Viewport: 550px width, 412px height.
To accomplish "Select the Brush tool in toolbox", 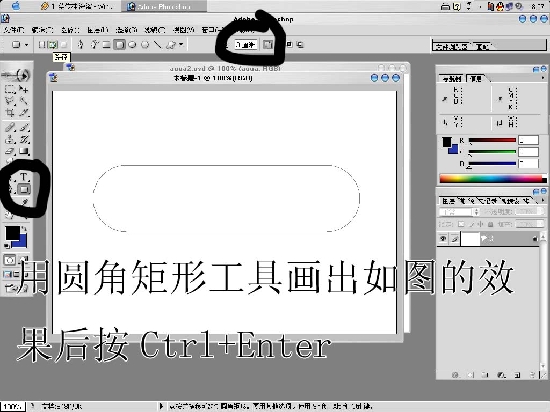I will coord(24,127).
